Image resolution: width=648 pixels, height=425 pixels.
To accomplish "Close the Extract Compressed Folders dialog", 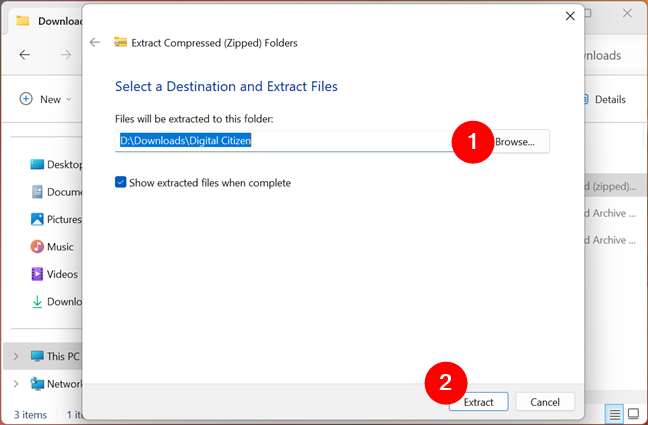I will point(570,16).
